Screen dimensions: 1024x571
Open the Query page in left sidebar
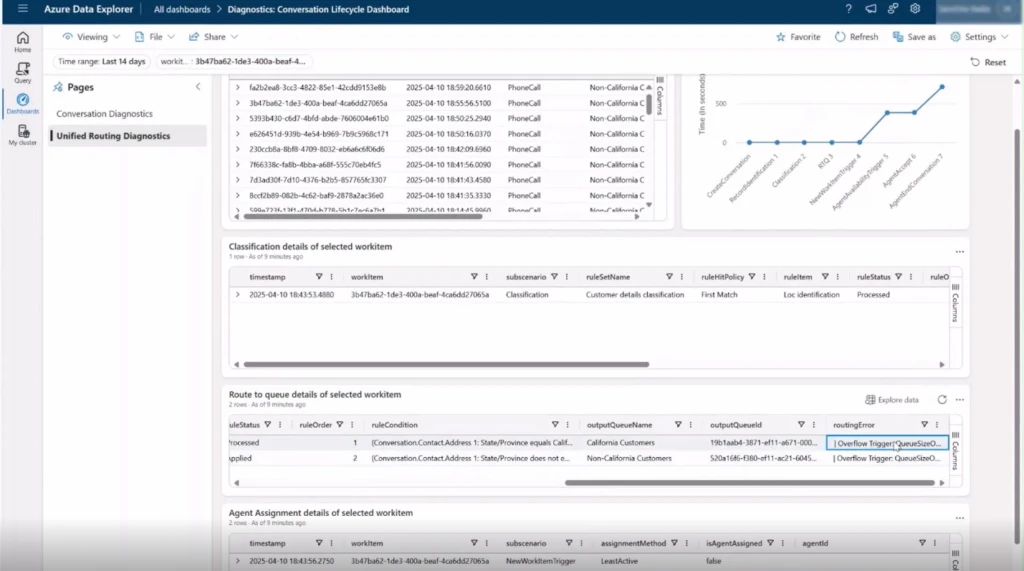tap(22, 72)
